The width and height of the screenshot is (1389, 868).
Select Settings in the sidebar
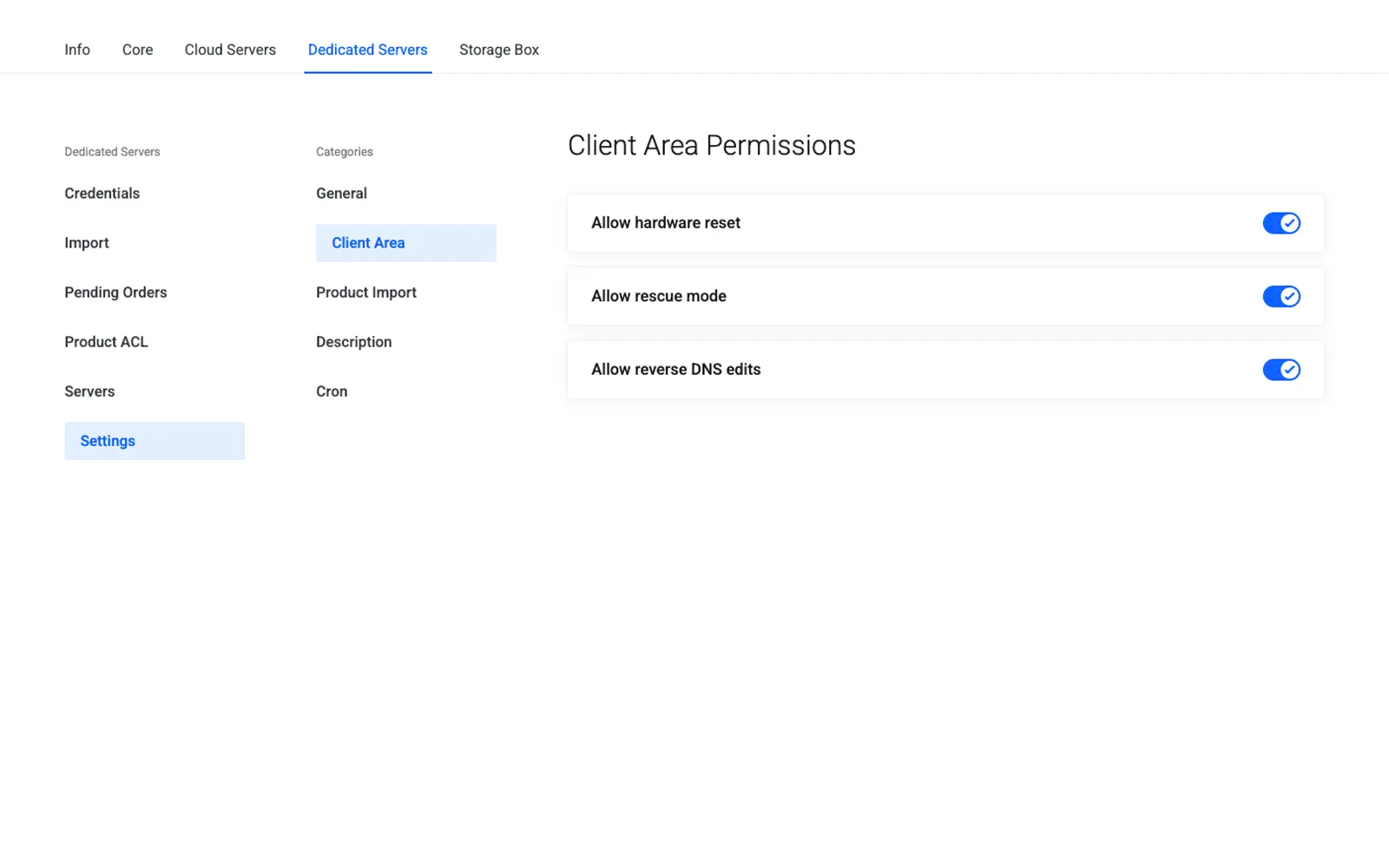click(x=155, y=441)
